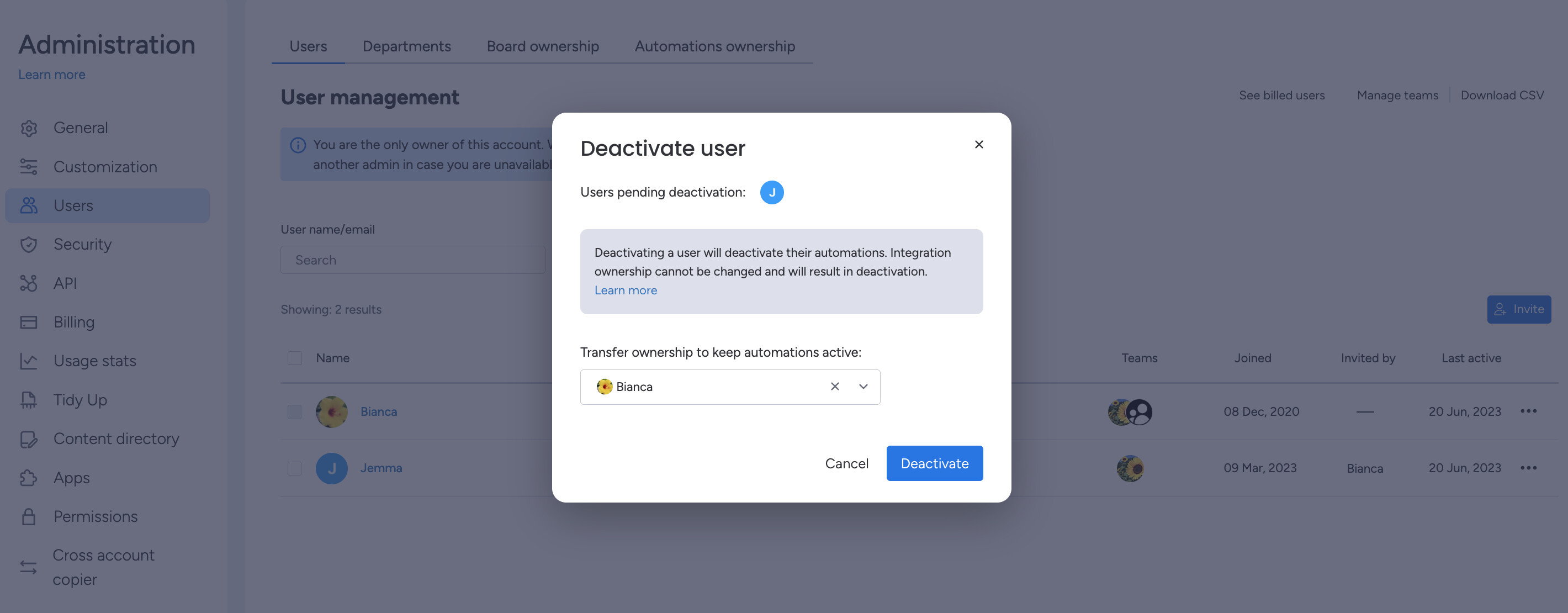Screen dimensions: 1568x613
Task: Click the API nodes icon
Action: point(29,284)
